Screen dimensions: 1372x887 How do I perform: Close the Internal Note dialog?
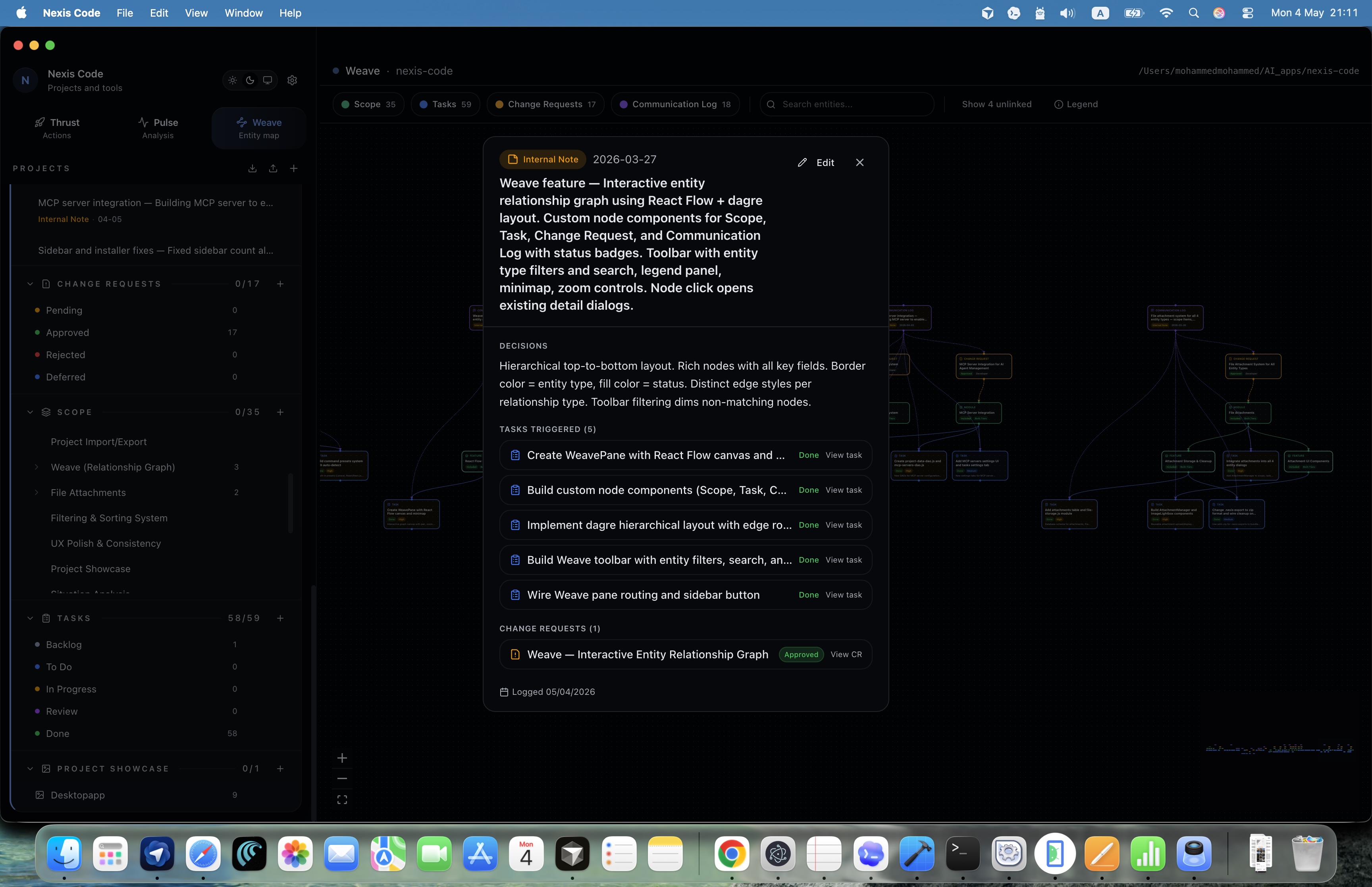tap(859, 162)
